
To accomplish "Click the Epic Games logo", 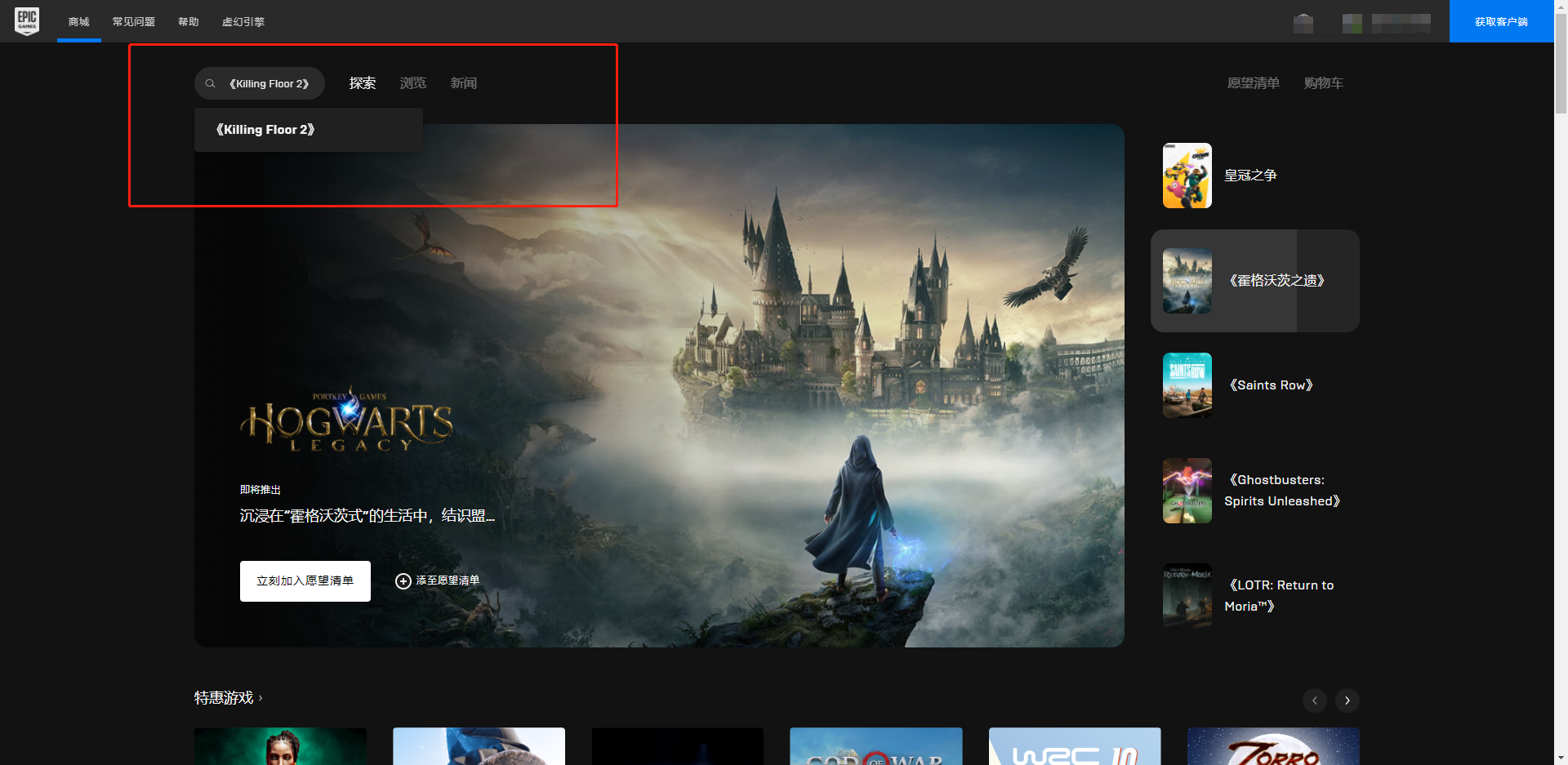I will pos(27,20).
